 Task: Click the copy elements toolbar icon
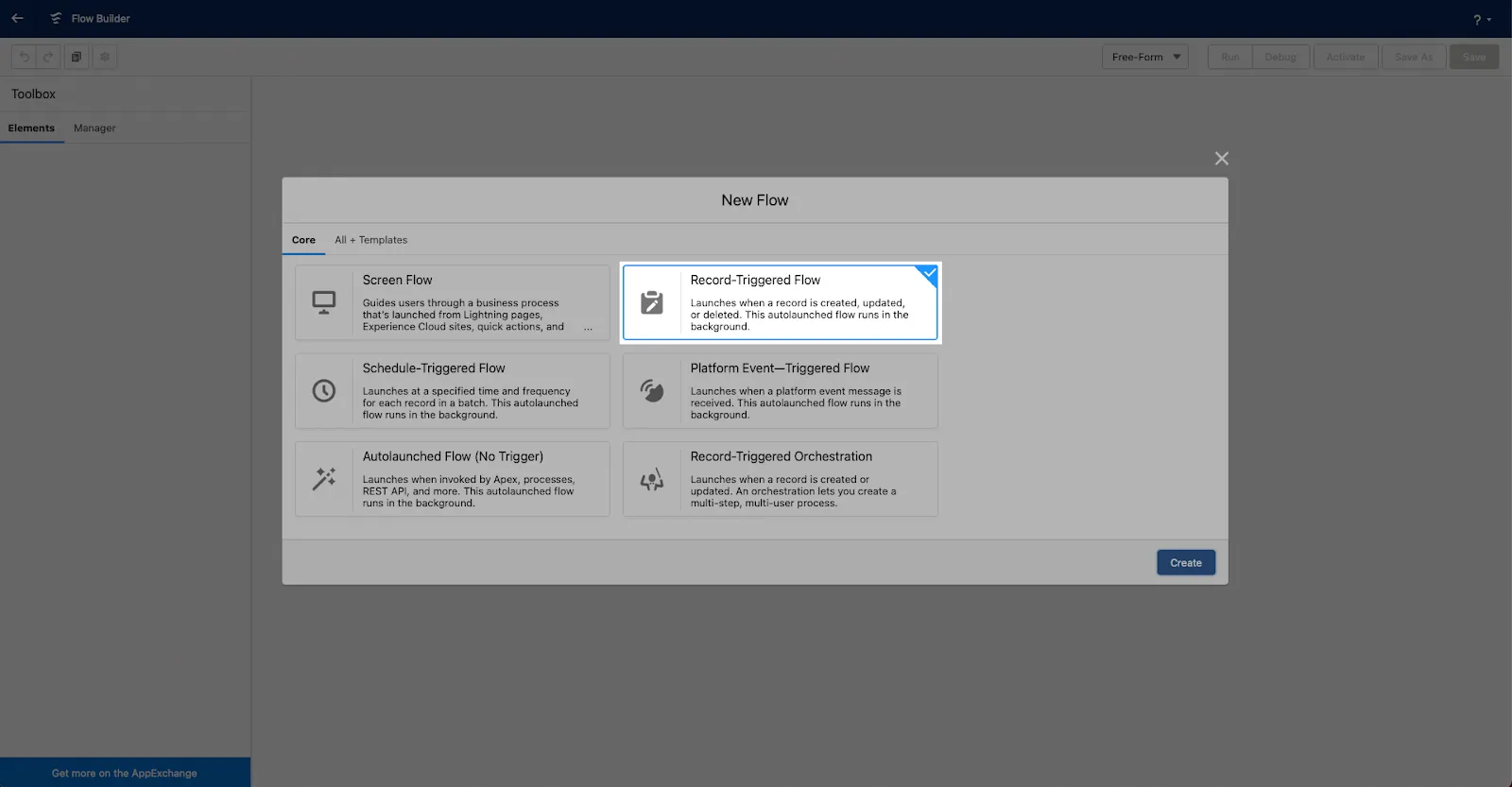(x=77, y=57)
